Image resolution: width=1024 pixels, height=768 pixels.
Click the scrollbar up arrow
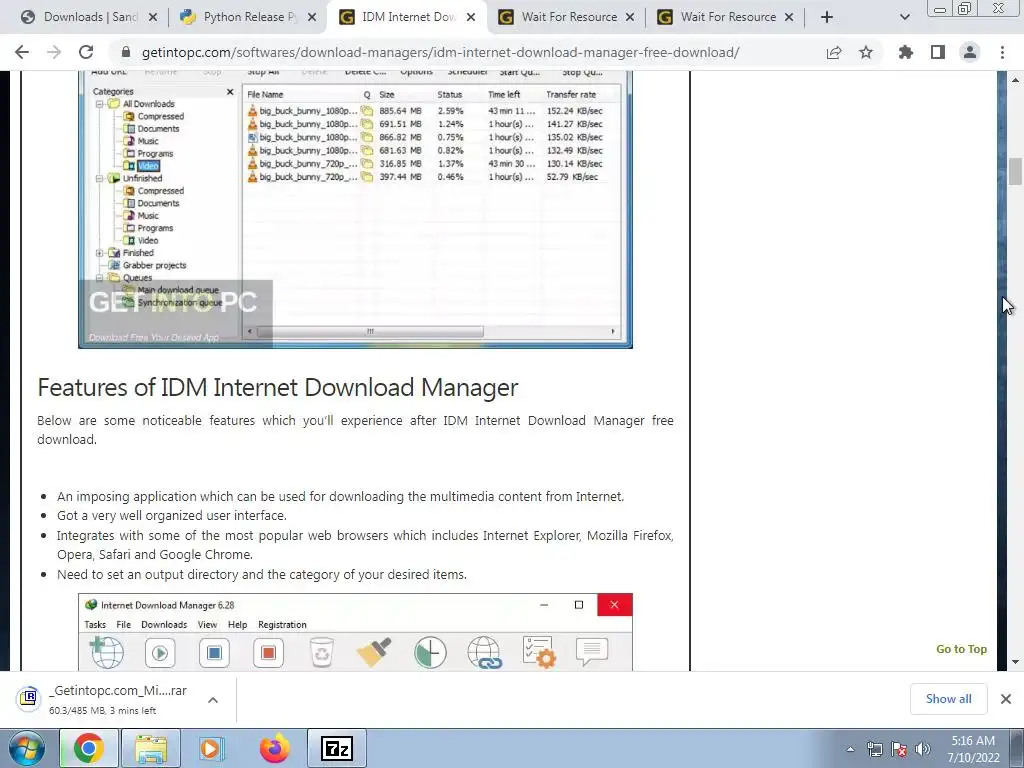(x=1015, y=80)
